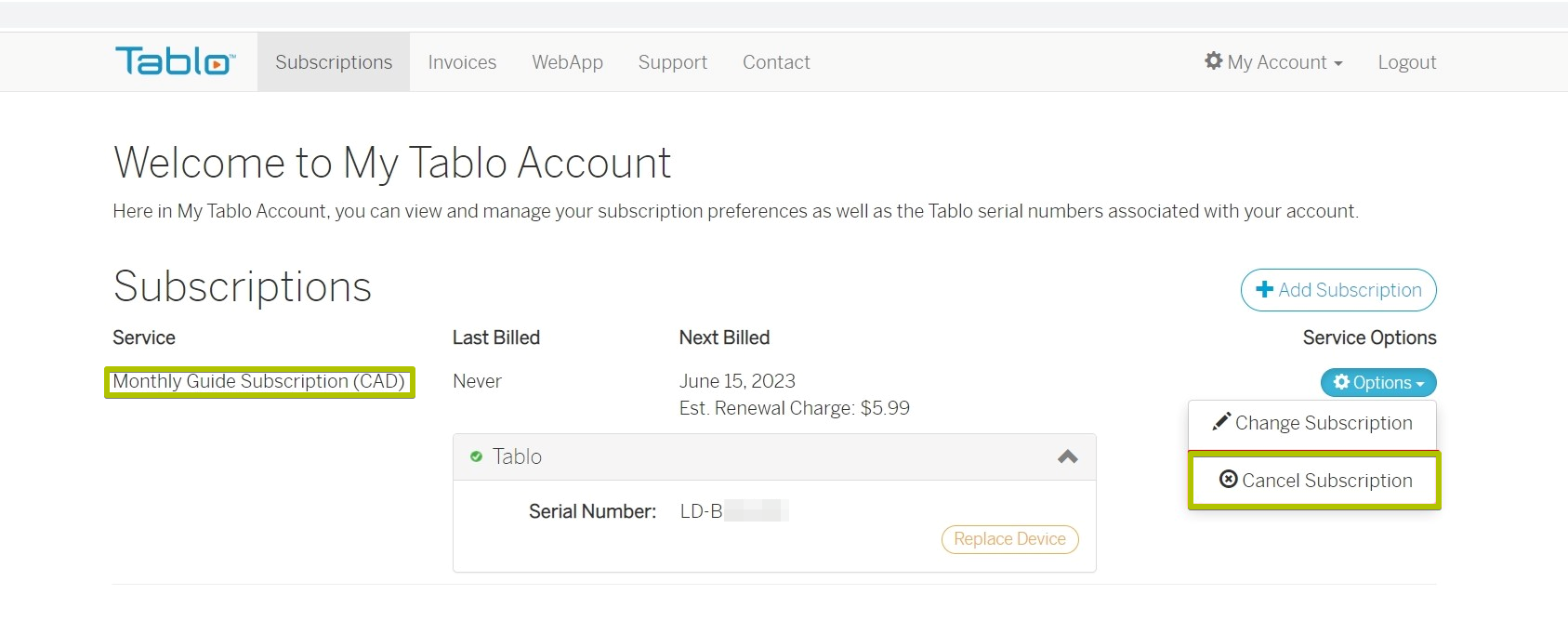
Task: Click the Service Options column header
Action: [x=1369, y=337]
